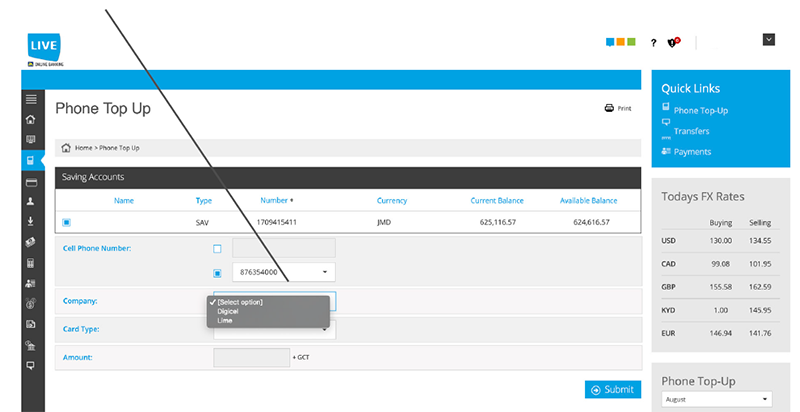The height and width of the screenshot is (412, 800).
Task: Go to Home via sidebar house icon
Action: coord(31,119)
